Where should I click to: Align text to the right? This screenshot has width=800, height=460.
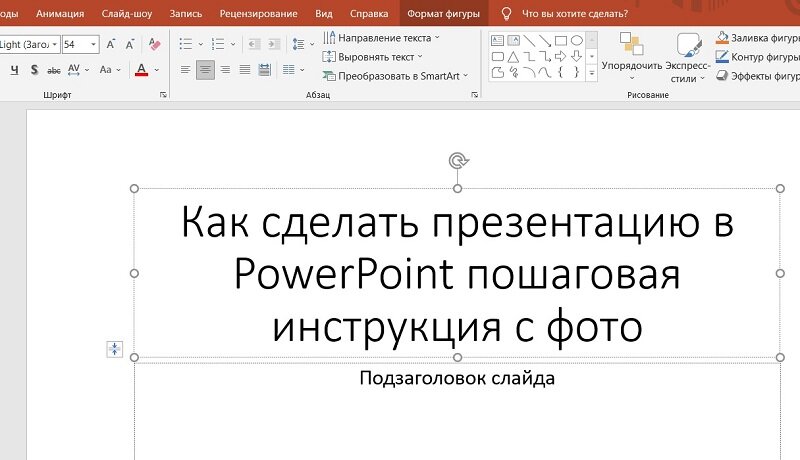click(x=225, y=69)
